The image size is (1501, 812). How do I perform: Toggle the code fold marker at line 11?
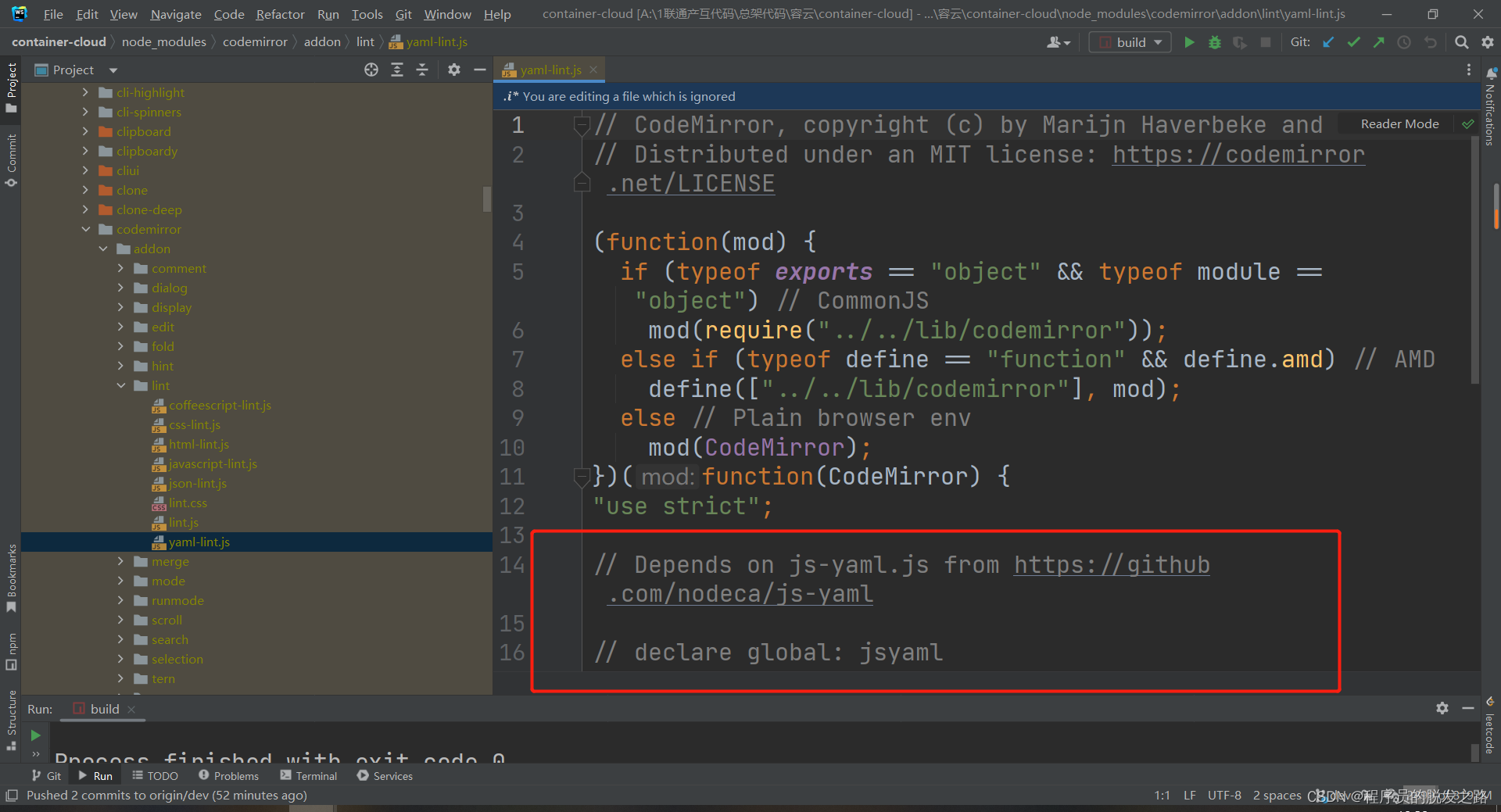pyautogui.click(x=581, y=477)
